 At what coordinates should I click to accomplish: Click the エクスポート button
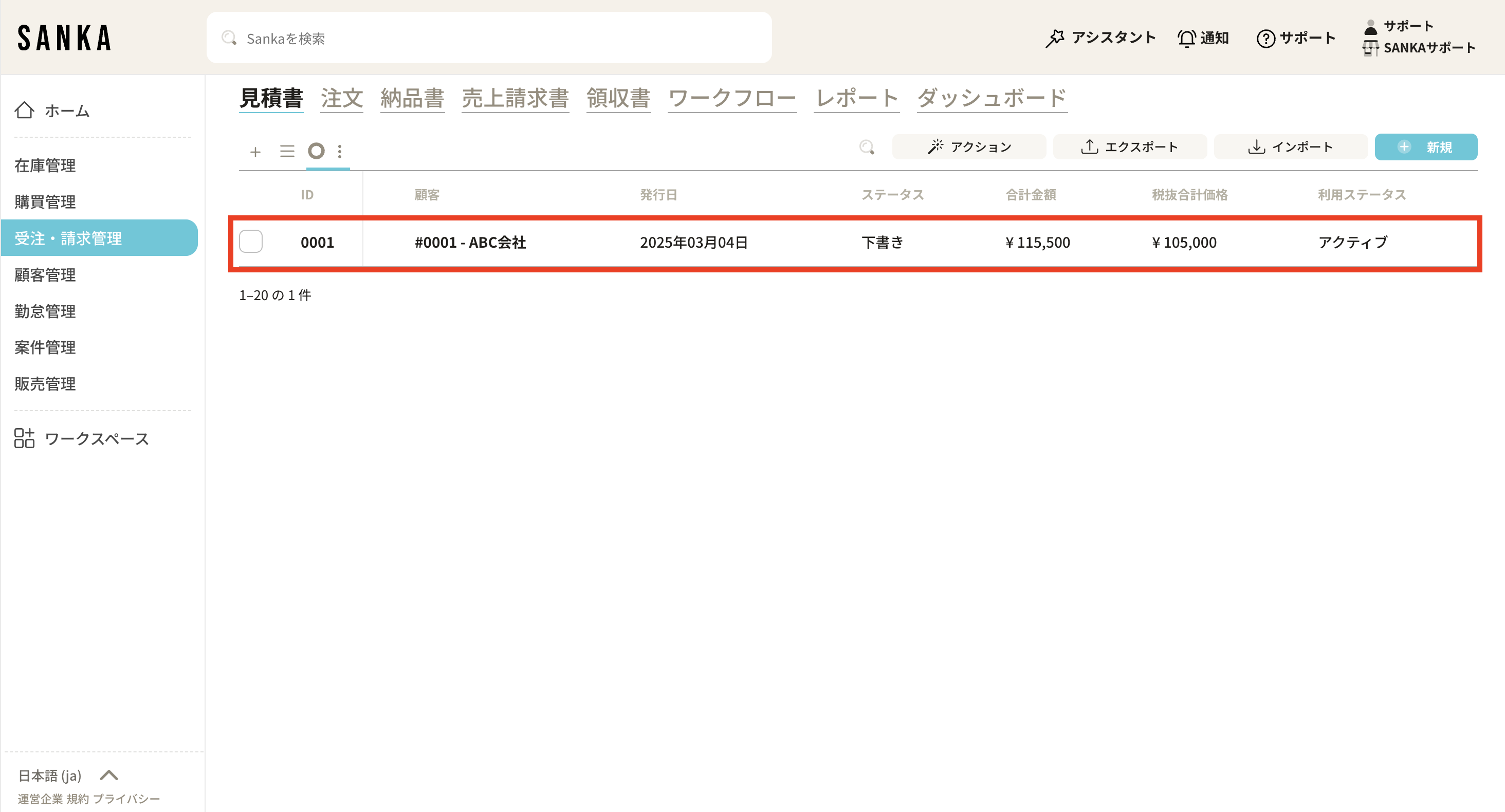coord(1129,147)
